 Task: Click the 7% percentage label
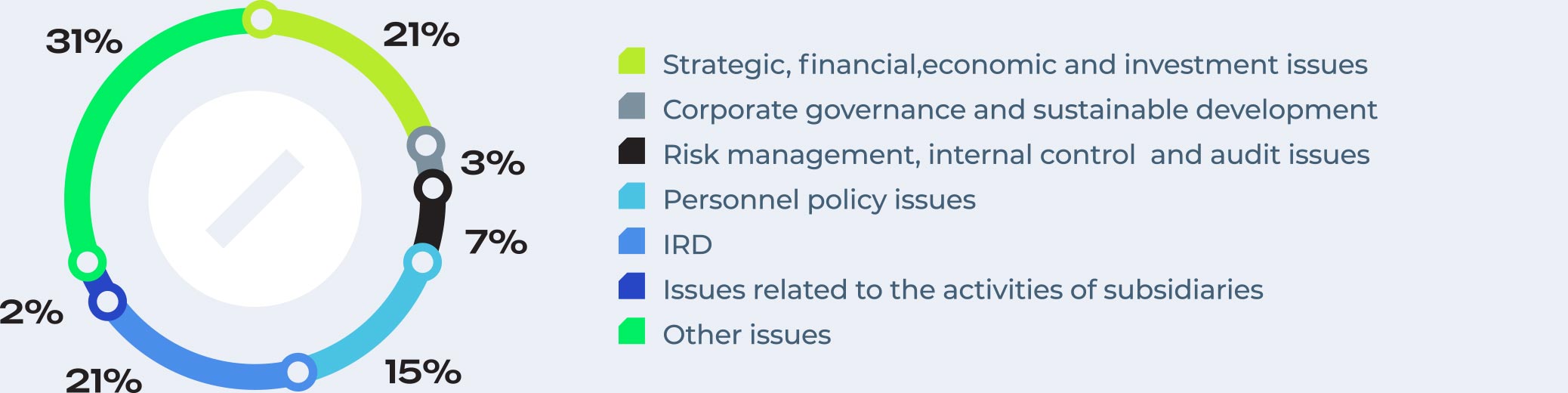click(x=496, y=242)
